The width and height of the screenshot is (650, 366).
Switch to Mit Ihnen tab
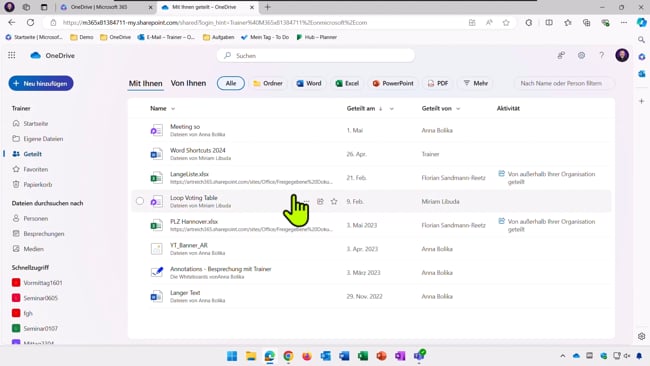click(x=146, y=83)
